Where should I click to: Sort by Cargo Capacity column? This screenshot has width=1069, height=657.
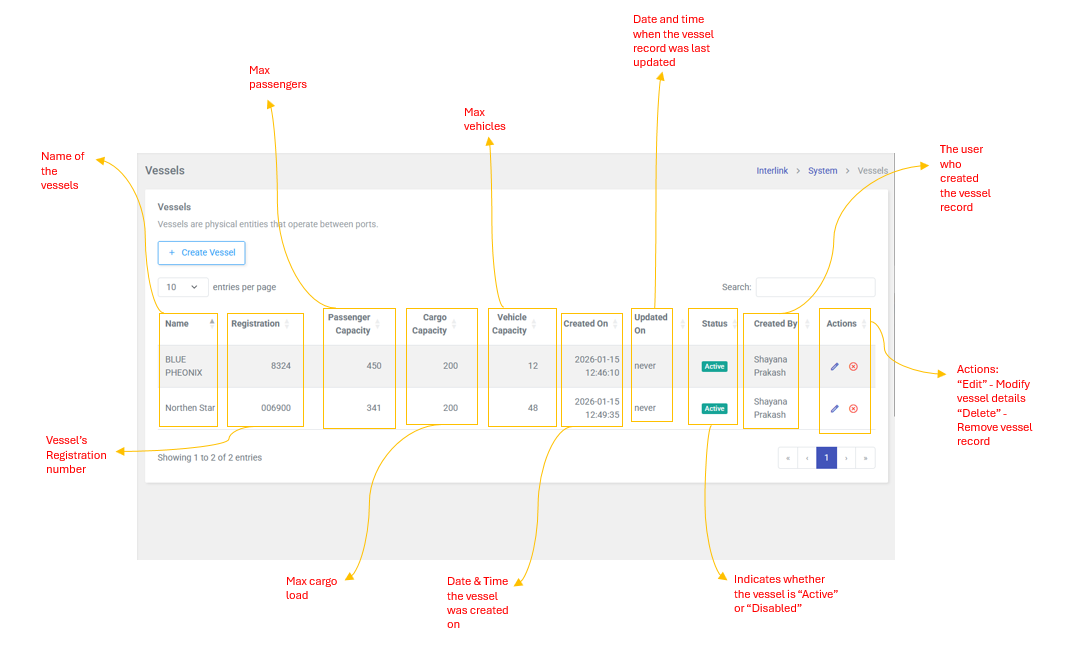tap(430, 324)
